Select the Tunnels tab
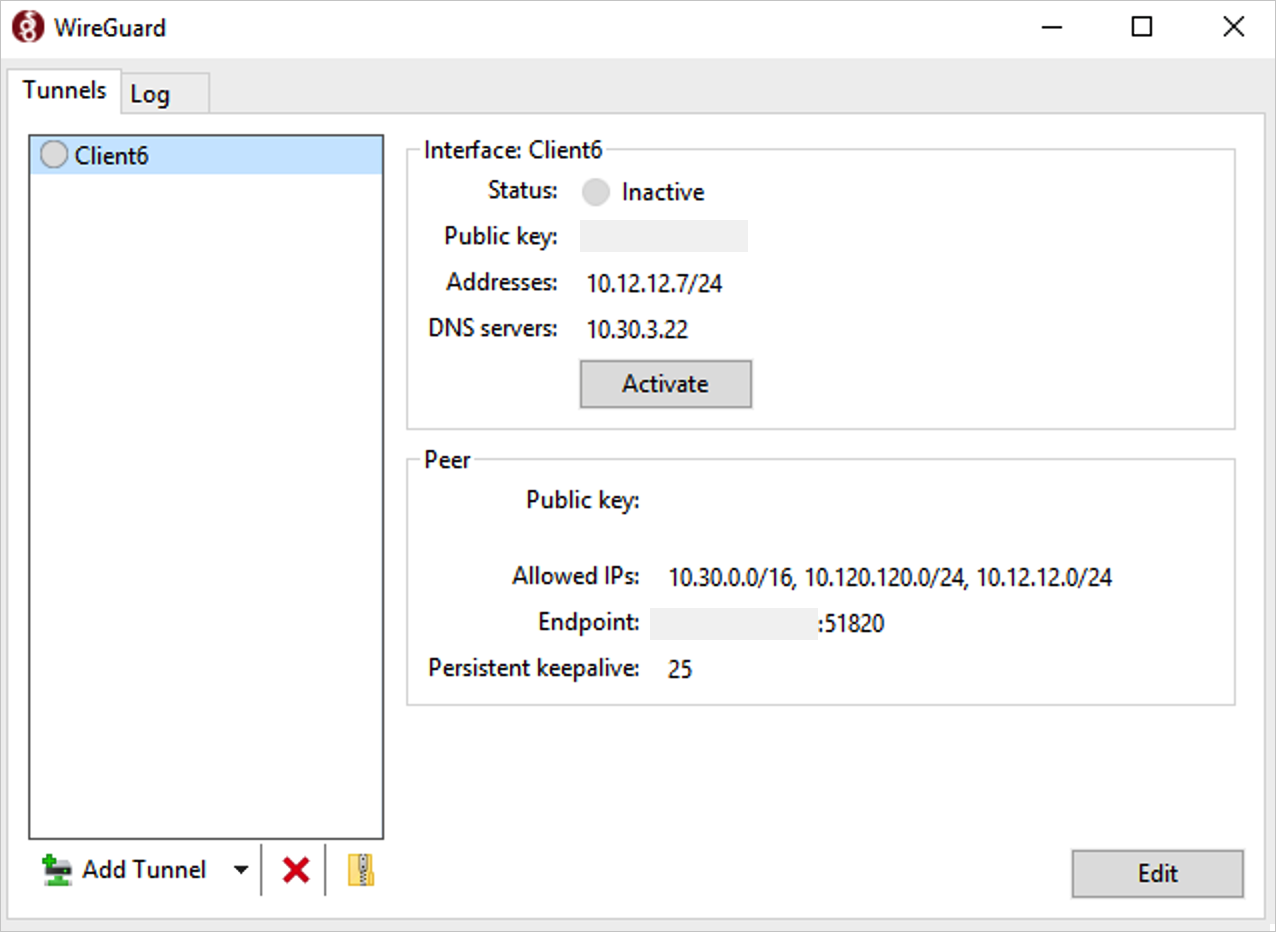Screen dimensions: 1276x932 click(64, 90)
